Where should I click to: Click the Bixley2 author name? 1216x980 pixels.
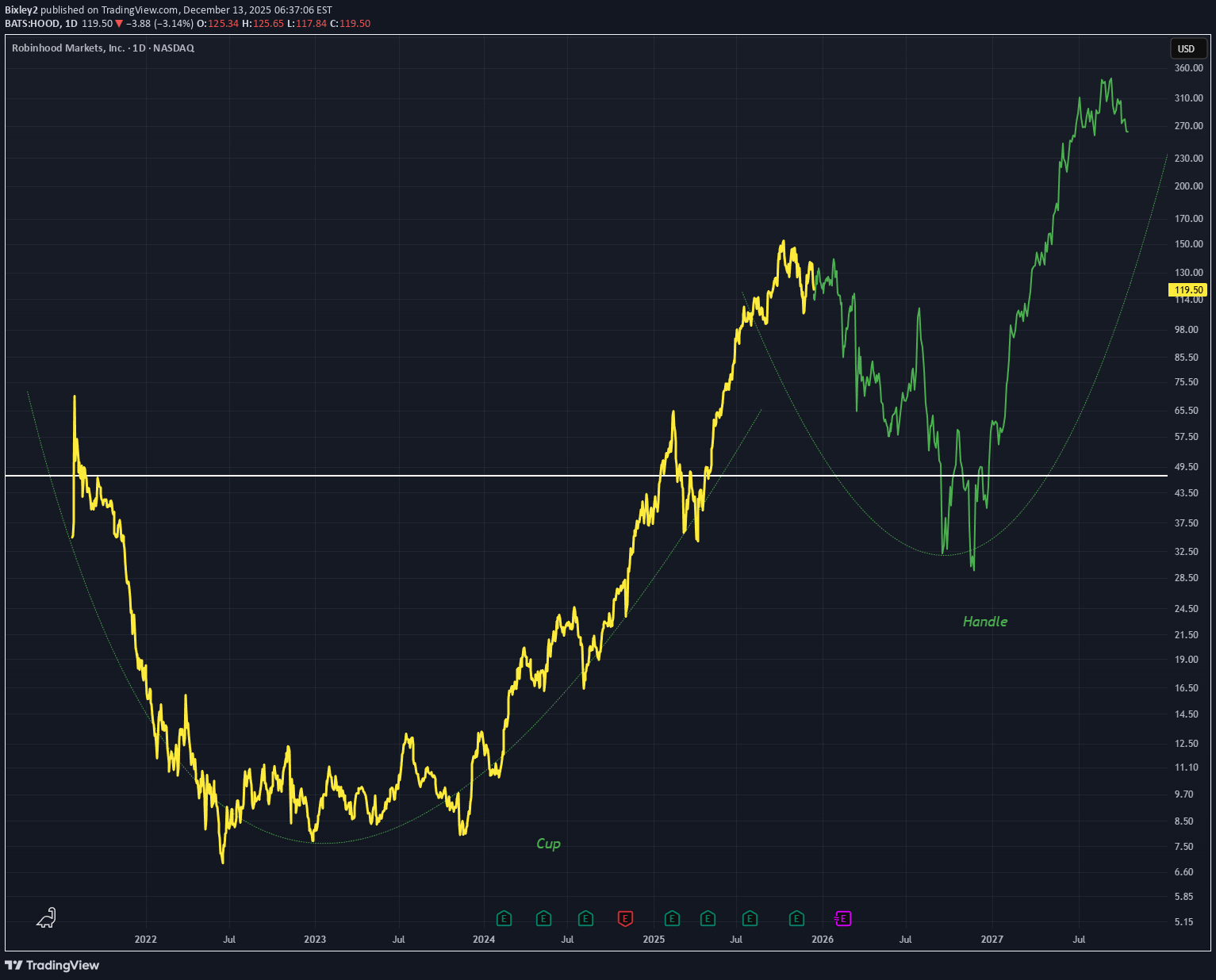21,10
